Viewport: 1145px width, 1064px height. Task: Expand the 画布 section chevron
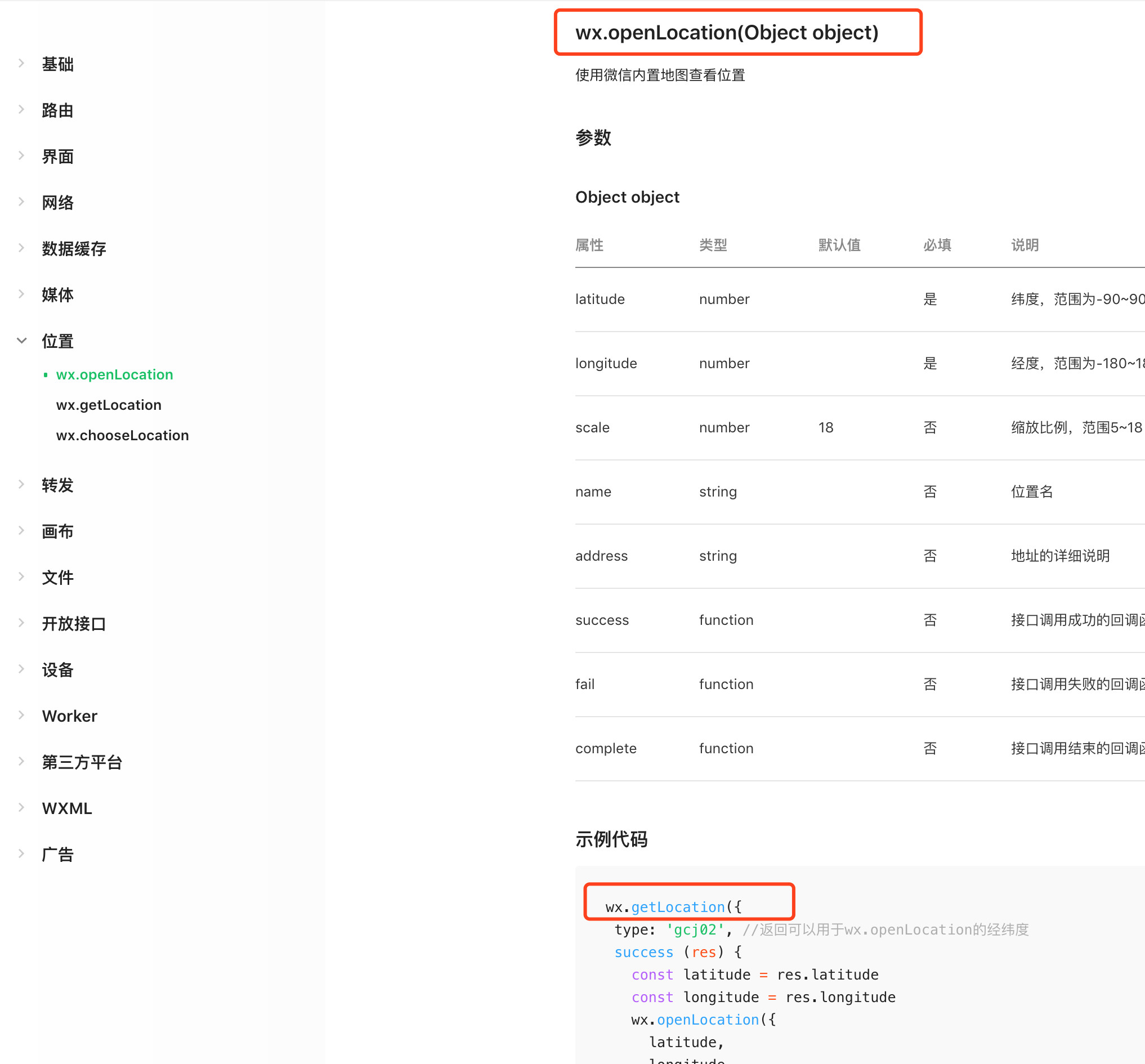point(21,530)
